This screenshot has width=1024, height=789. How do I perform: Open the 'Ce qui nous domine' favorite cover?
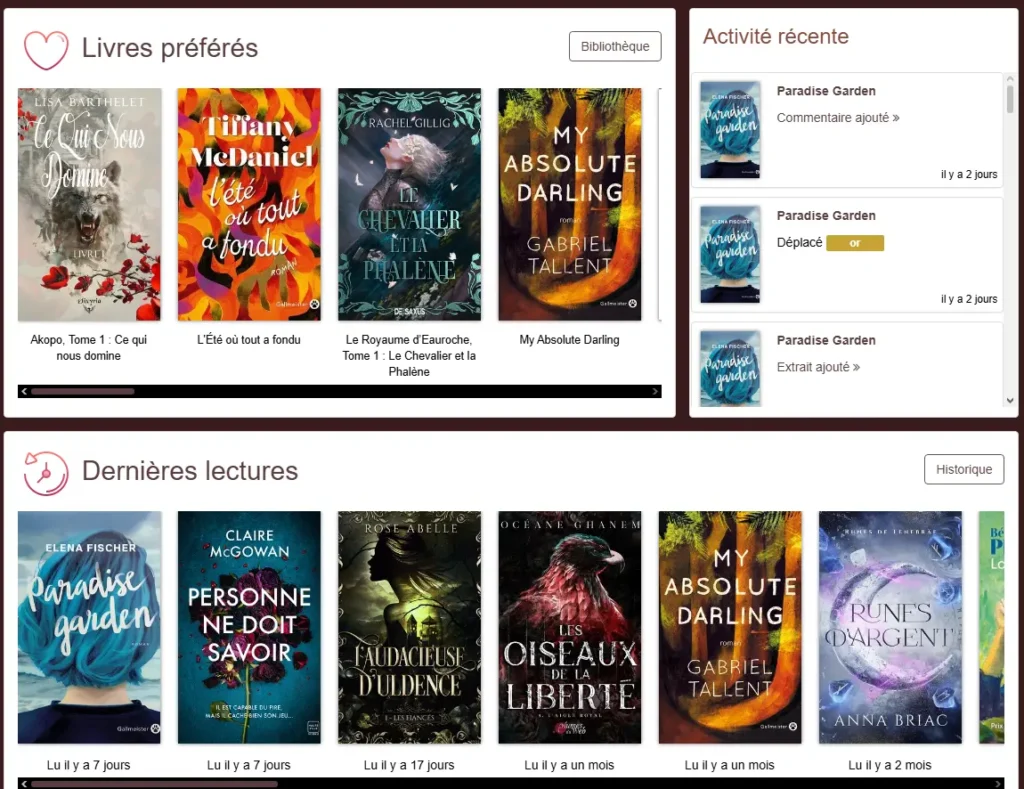89,204
